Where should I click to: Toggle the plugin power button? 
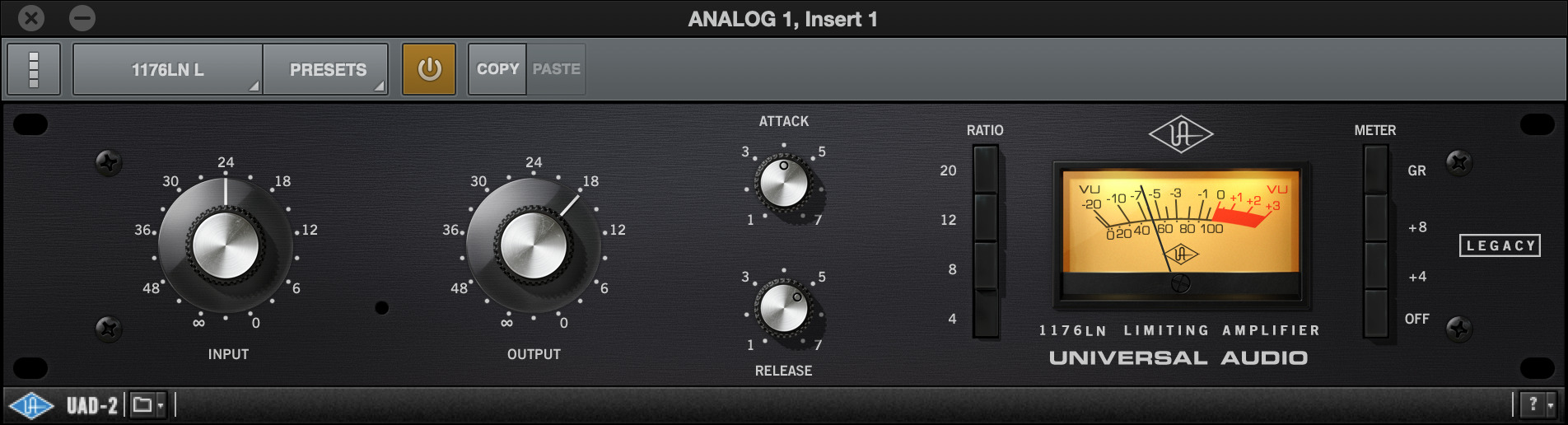pos(429,69)
